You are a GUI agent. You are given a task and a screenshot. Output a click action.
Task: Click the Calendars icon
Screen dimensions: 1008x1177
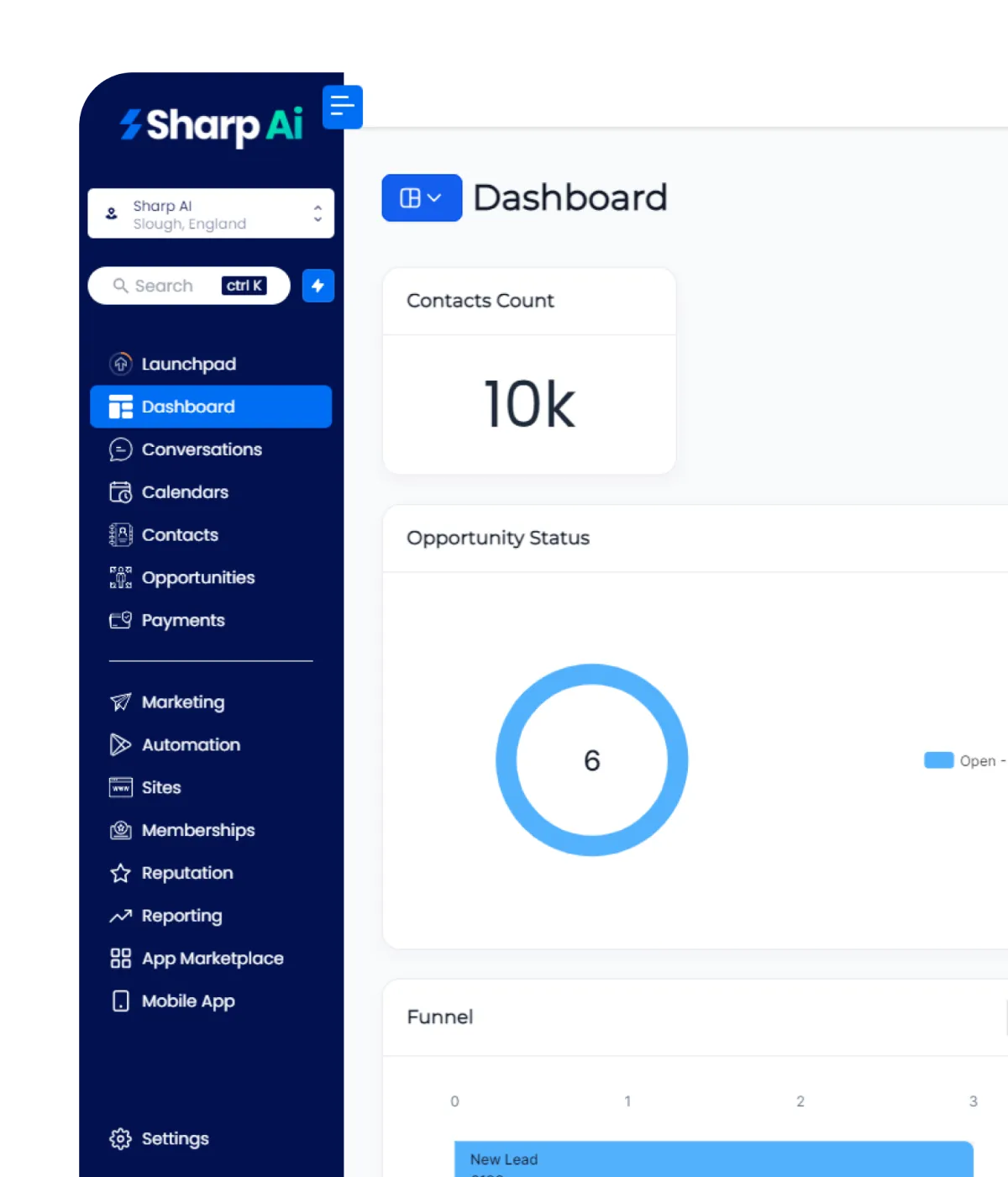tap(121, 492)
